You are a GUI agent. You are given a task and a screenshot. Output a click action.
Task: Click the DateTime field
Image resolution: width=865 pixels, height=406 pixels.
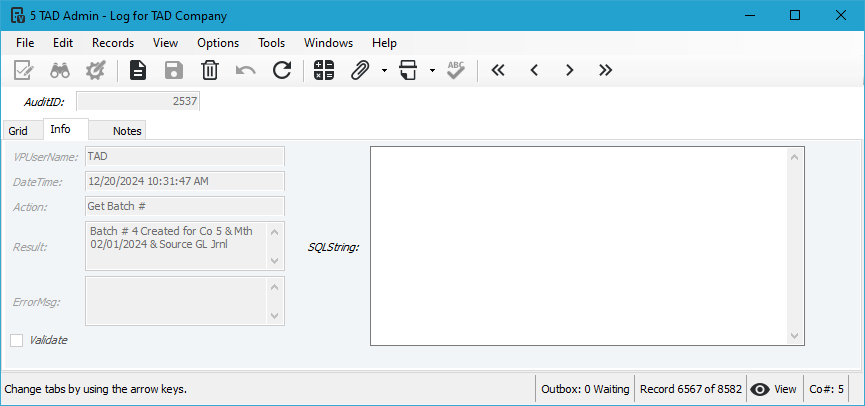[x=185, y=181]
